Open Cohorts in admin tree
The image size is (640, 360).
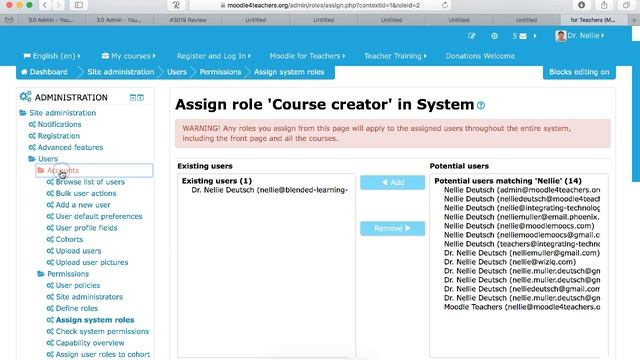(x=69, y=239)
